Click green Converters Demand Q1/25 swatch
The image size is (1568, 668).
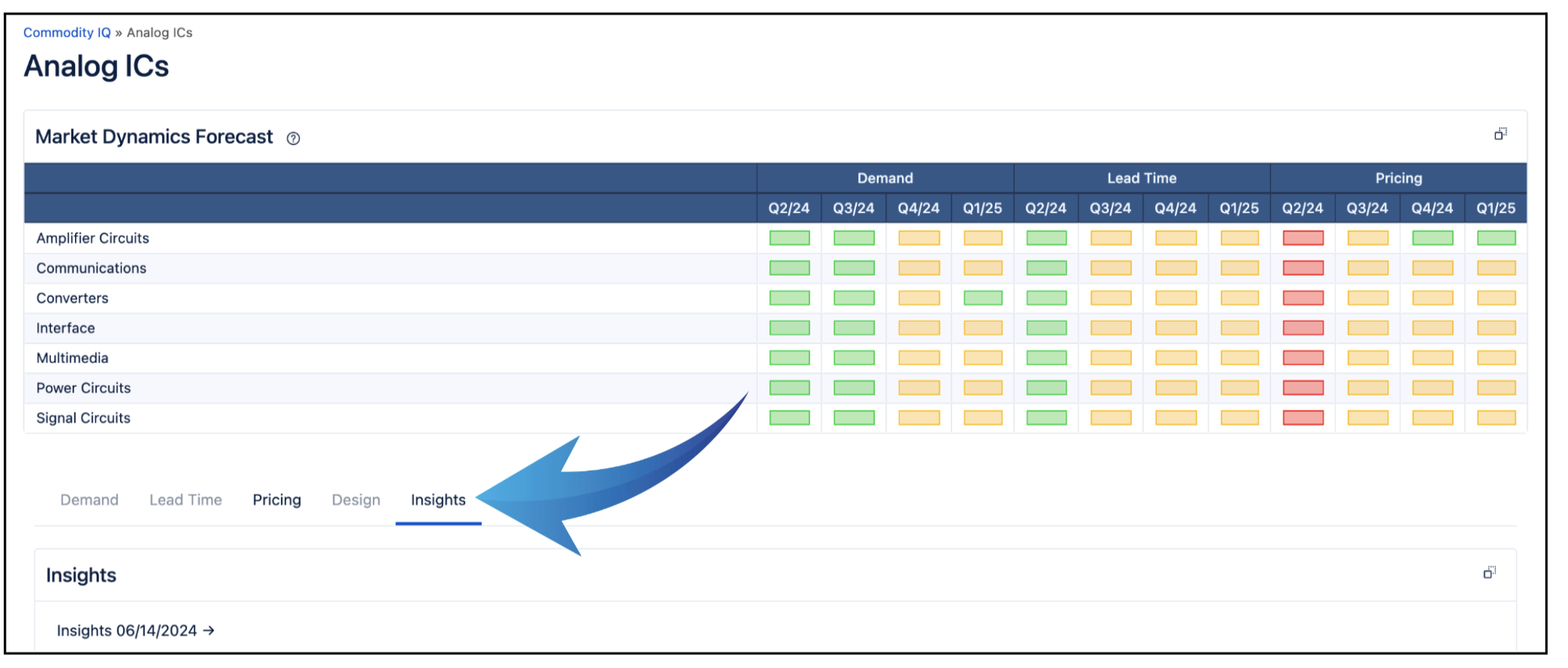[982, 298]
